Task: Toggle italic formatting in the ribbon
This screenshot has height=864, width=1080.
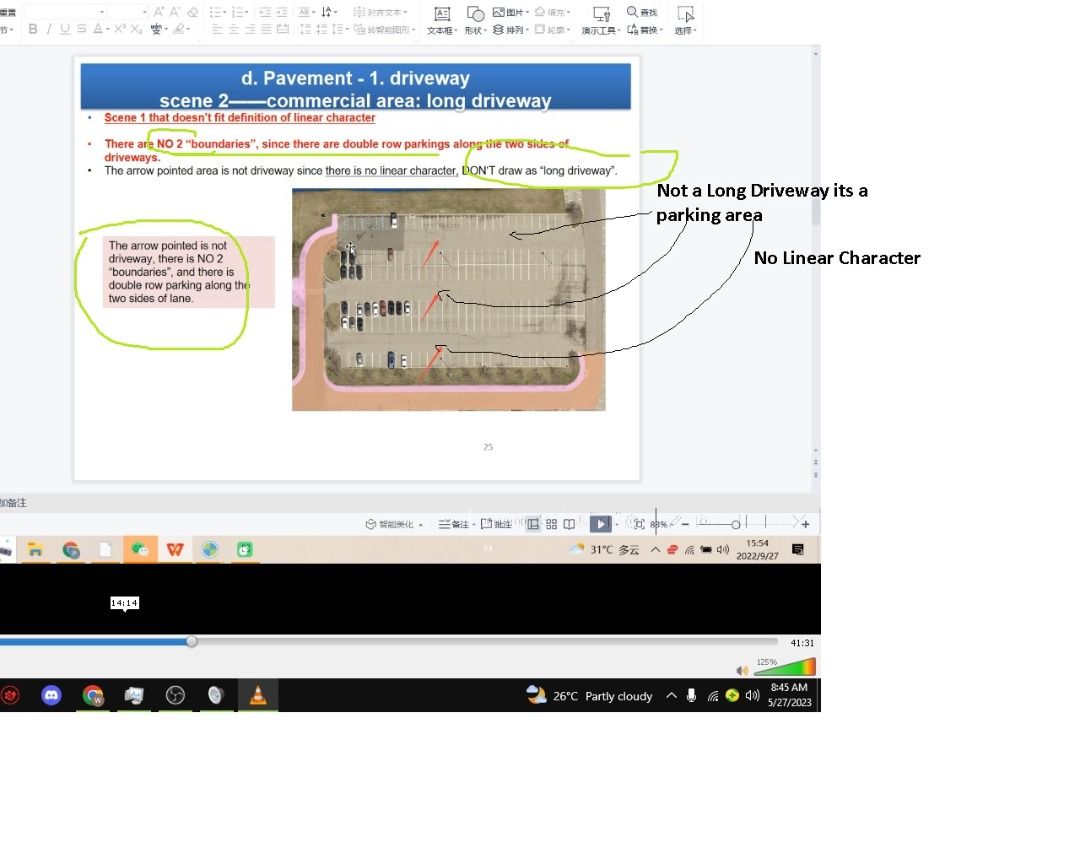Action: (x=49, y=30)
